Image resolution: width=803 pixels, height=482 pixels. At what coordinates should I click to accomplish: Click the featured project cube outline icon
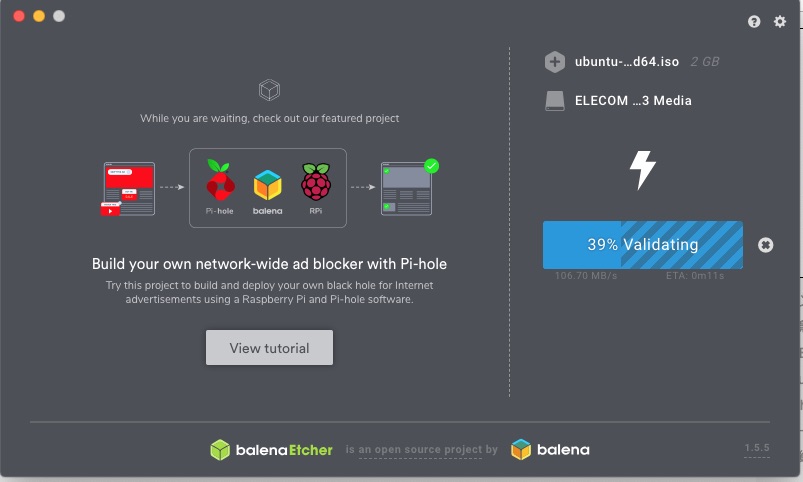[269, 90]
